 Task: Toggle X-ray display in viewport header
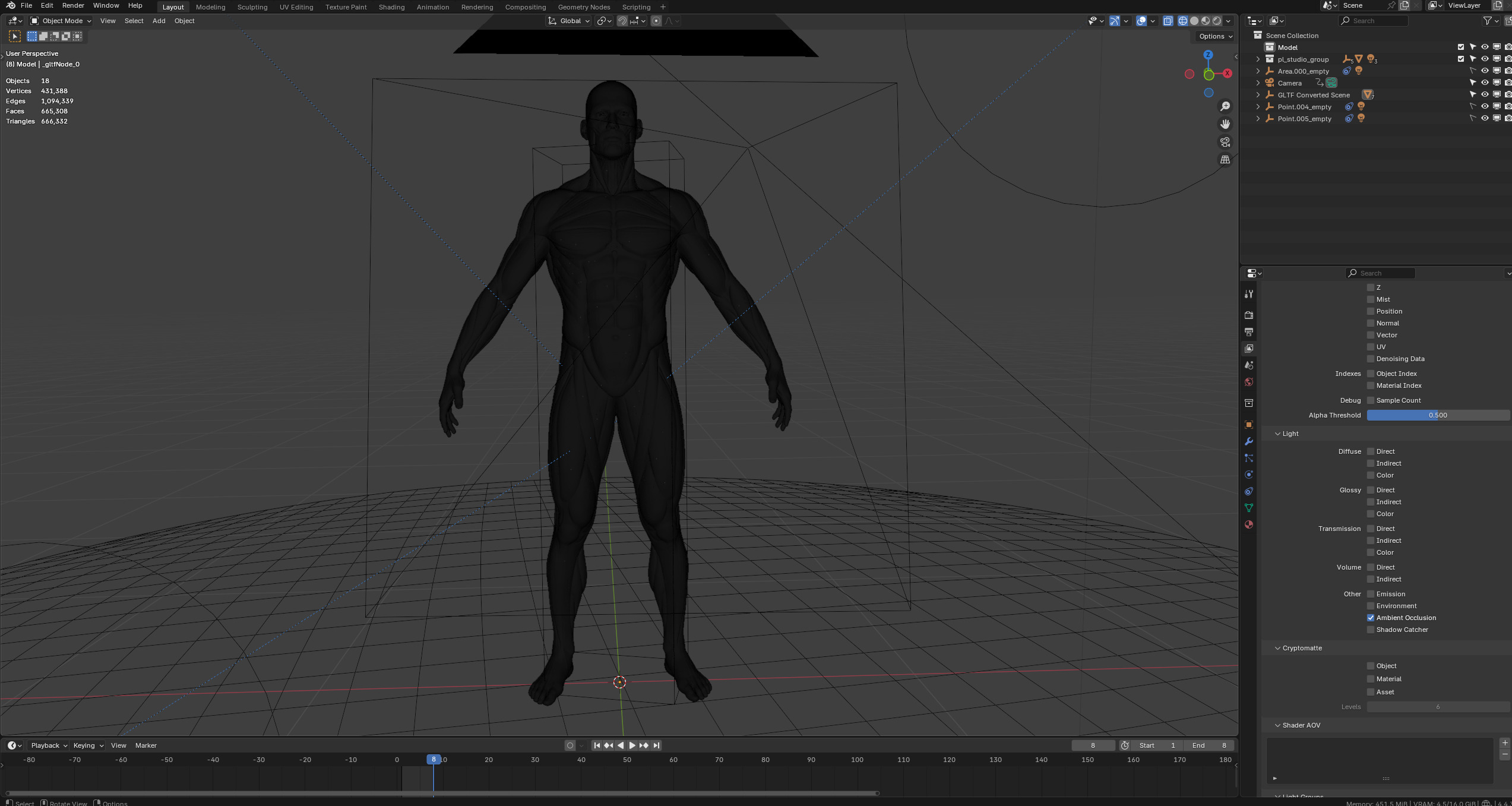pyautogui.click(x=1168, y=21)
